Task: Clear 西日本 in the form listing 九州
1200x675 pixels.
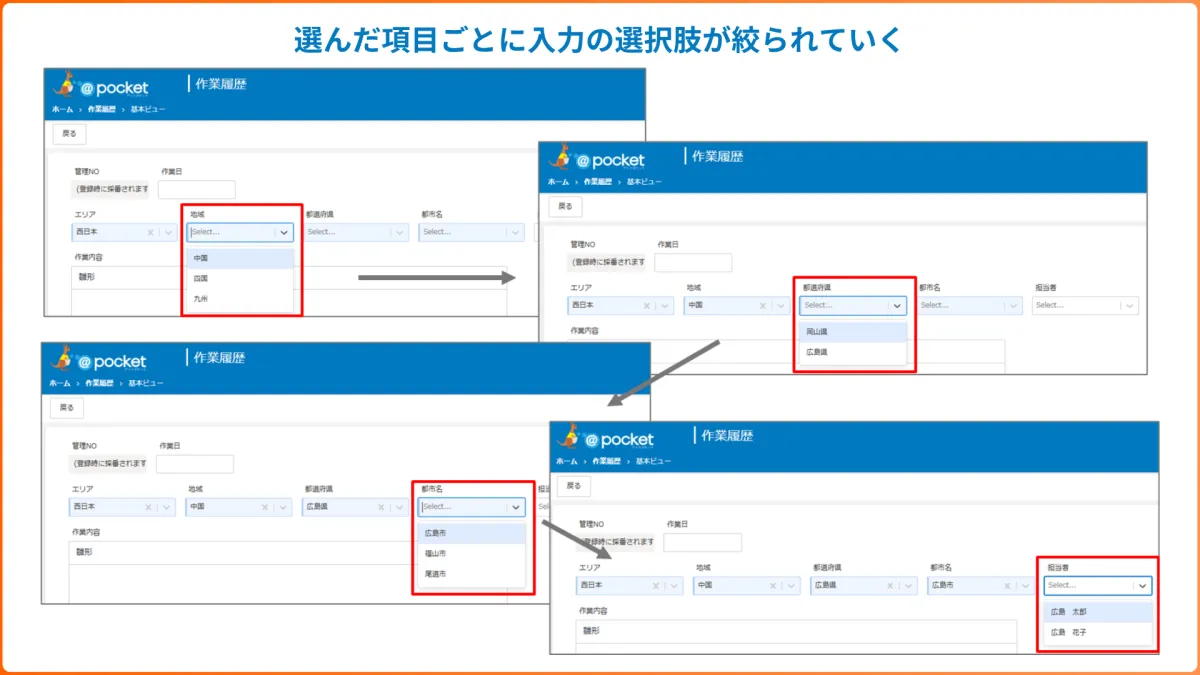Action: [x=151, y=232]
